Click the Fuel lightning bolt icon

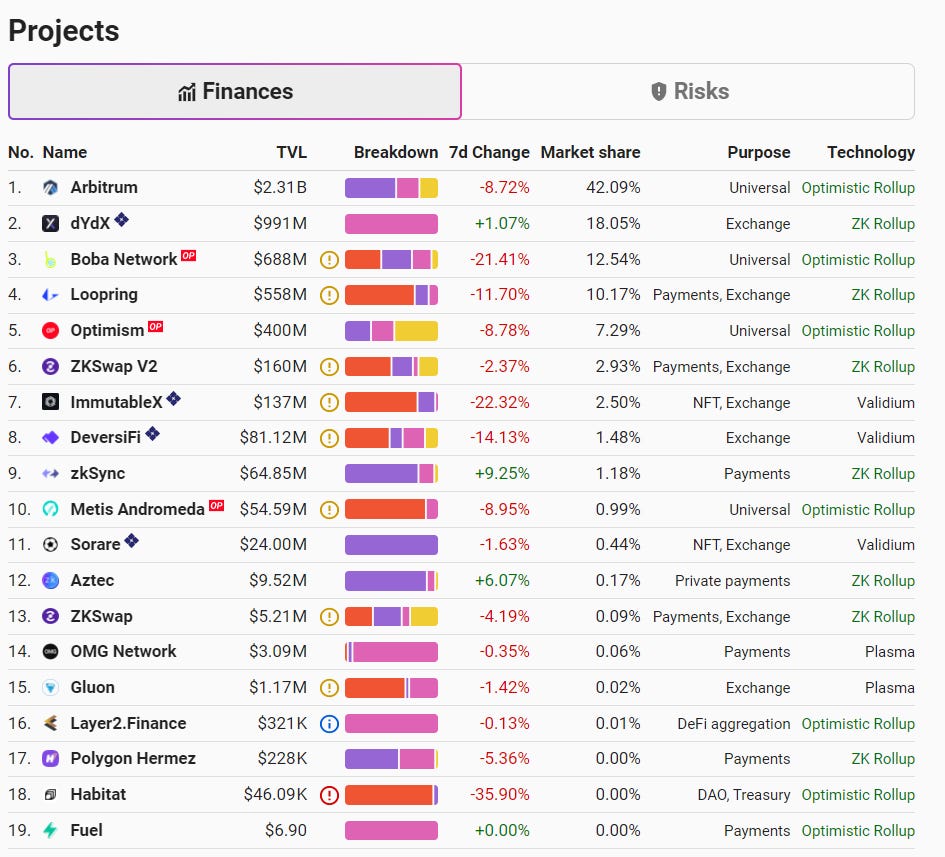click(51, 830)
